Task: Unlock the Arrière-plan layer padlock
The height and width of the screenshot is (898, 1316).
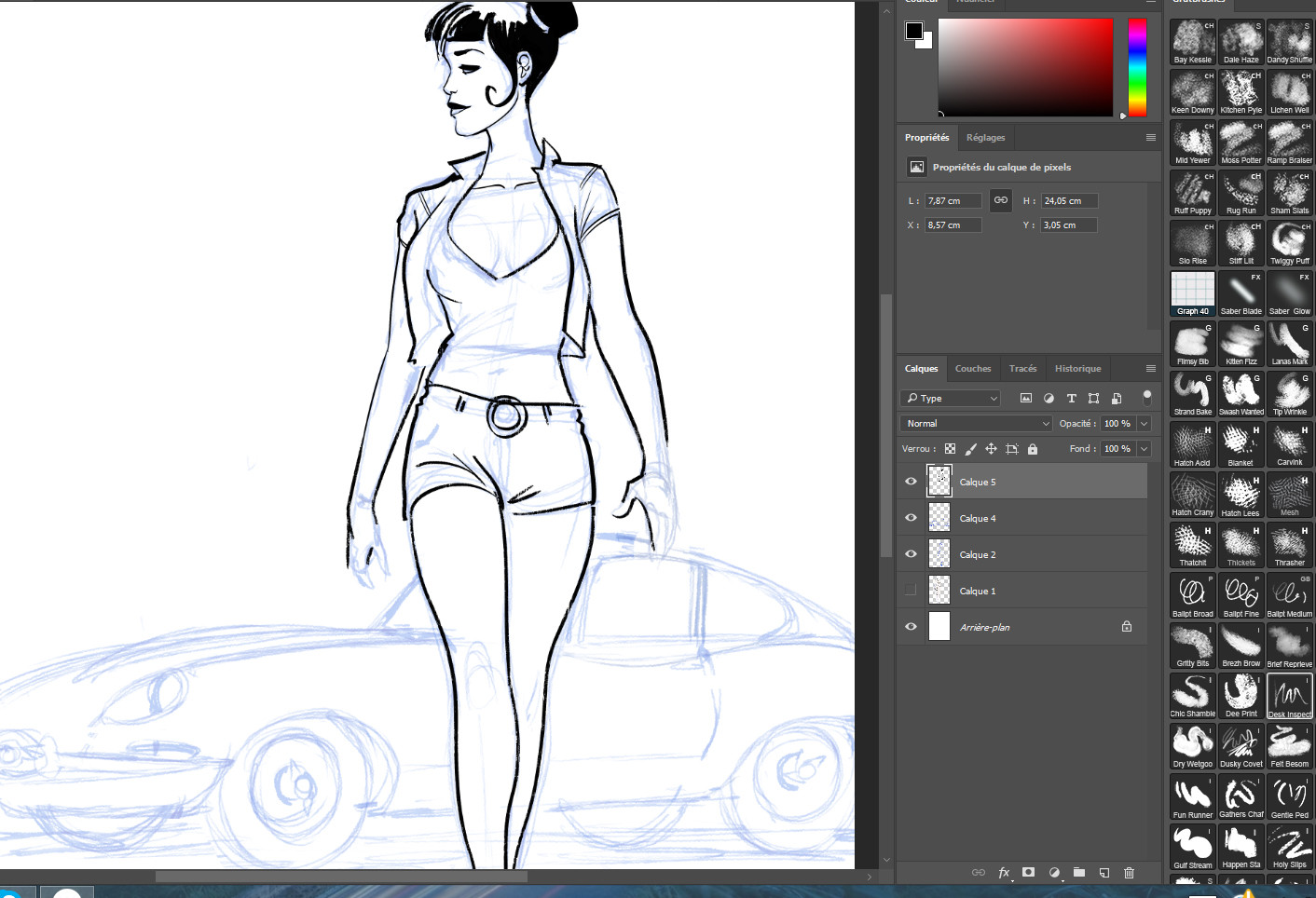Action: pyautogui.click(x=1127, y=627)
